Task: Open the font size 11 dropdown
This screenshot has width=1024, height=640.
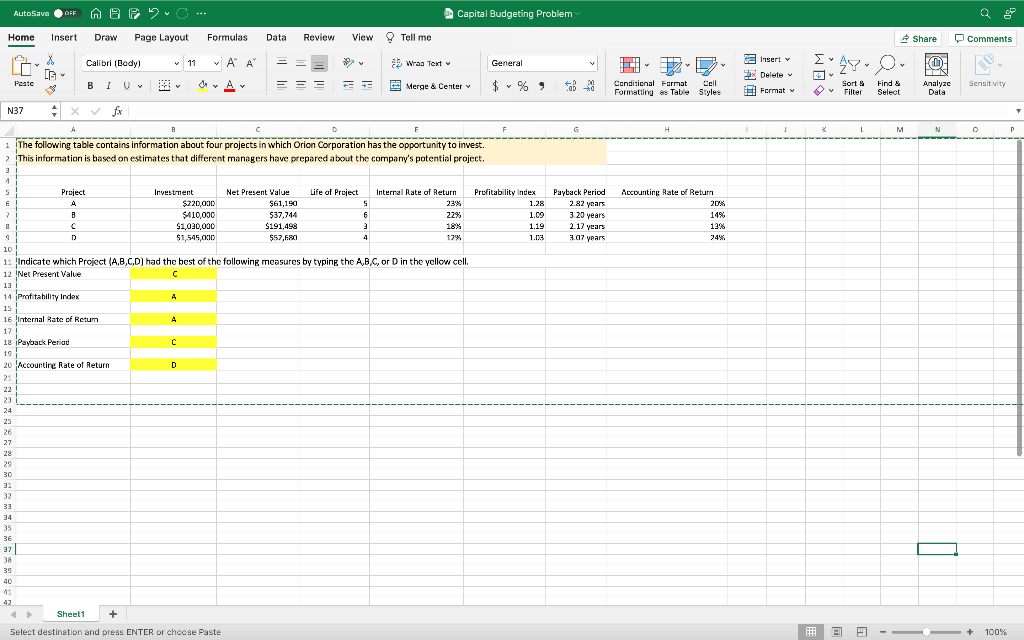Action: 216,63
